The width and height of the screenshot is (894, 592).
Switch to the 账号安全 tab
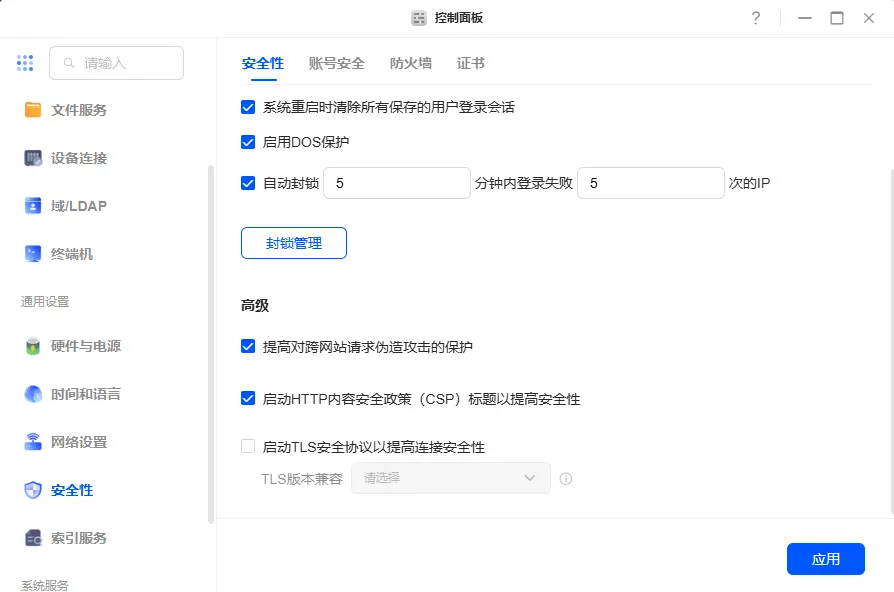pos(336,63)
